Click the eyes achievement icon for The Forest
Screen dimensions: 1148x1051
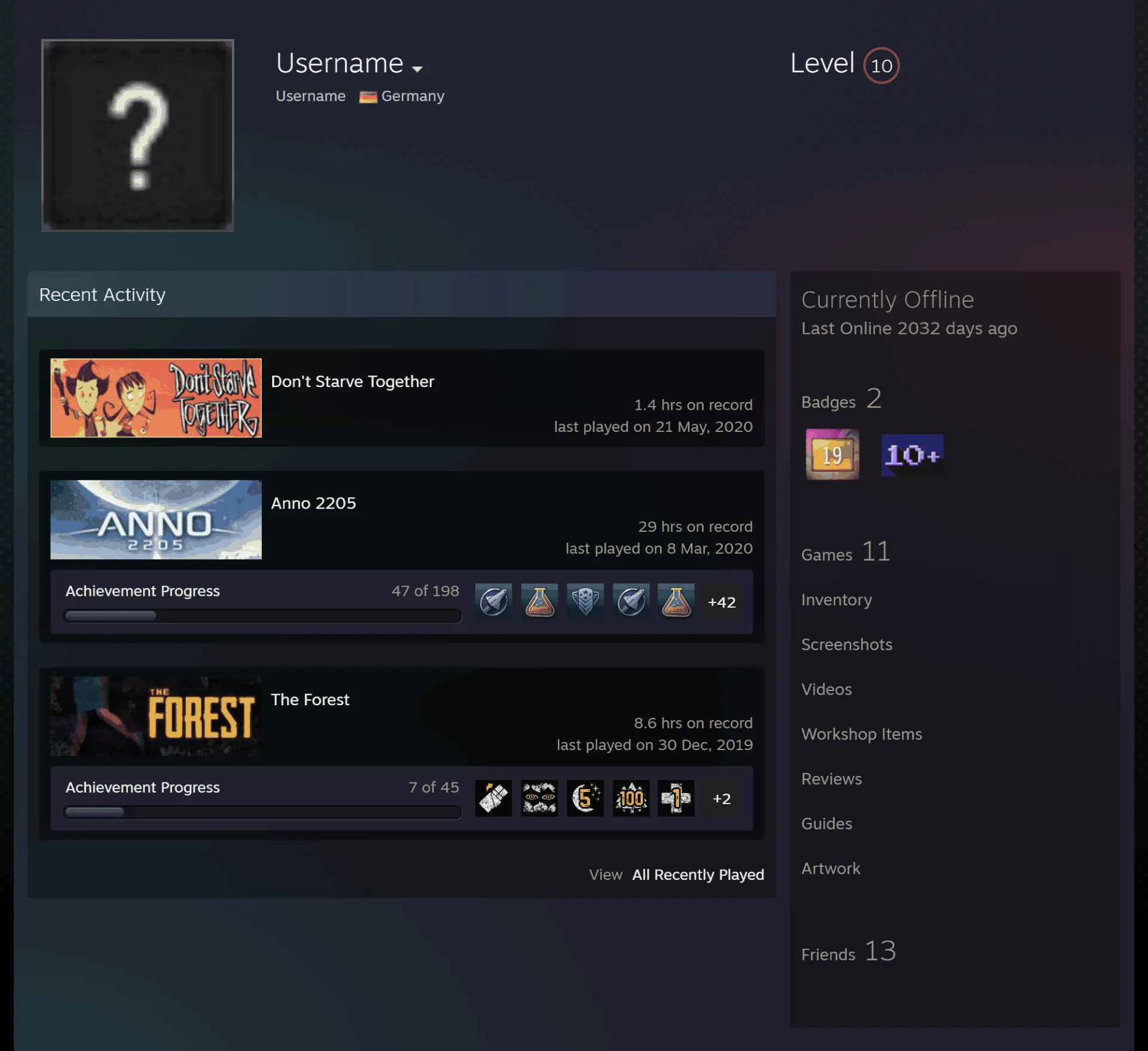click(x=539, y=798)
